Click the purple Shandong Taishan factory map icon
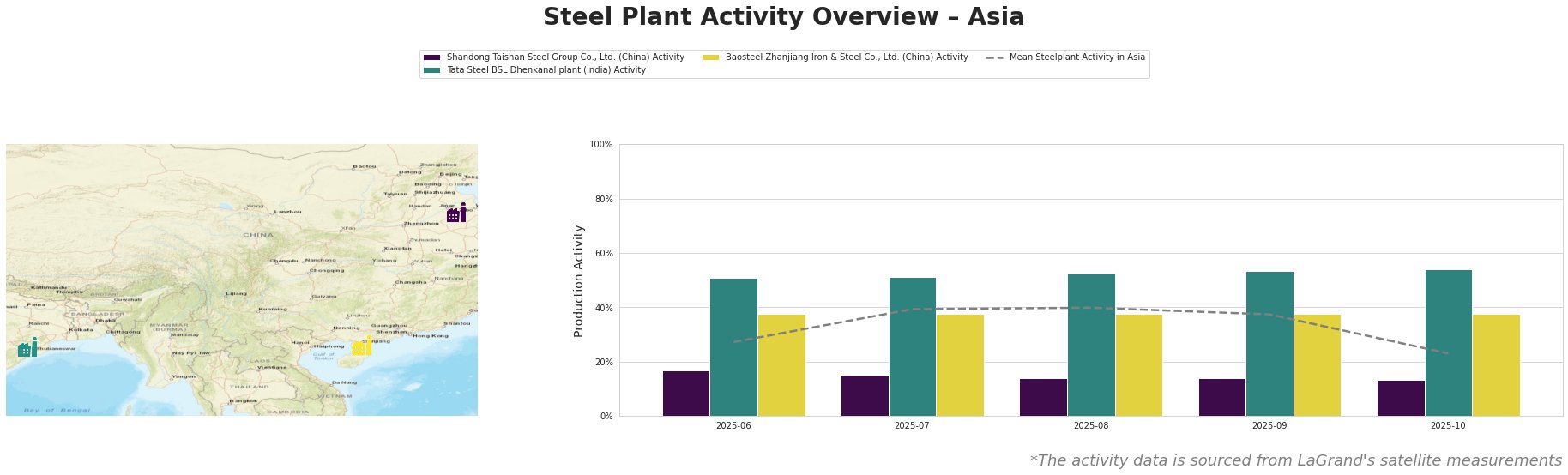 456,213
